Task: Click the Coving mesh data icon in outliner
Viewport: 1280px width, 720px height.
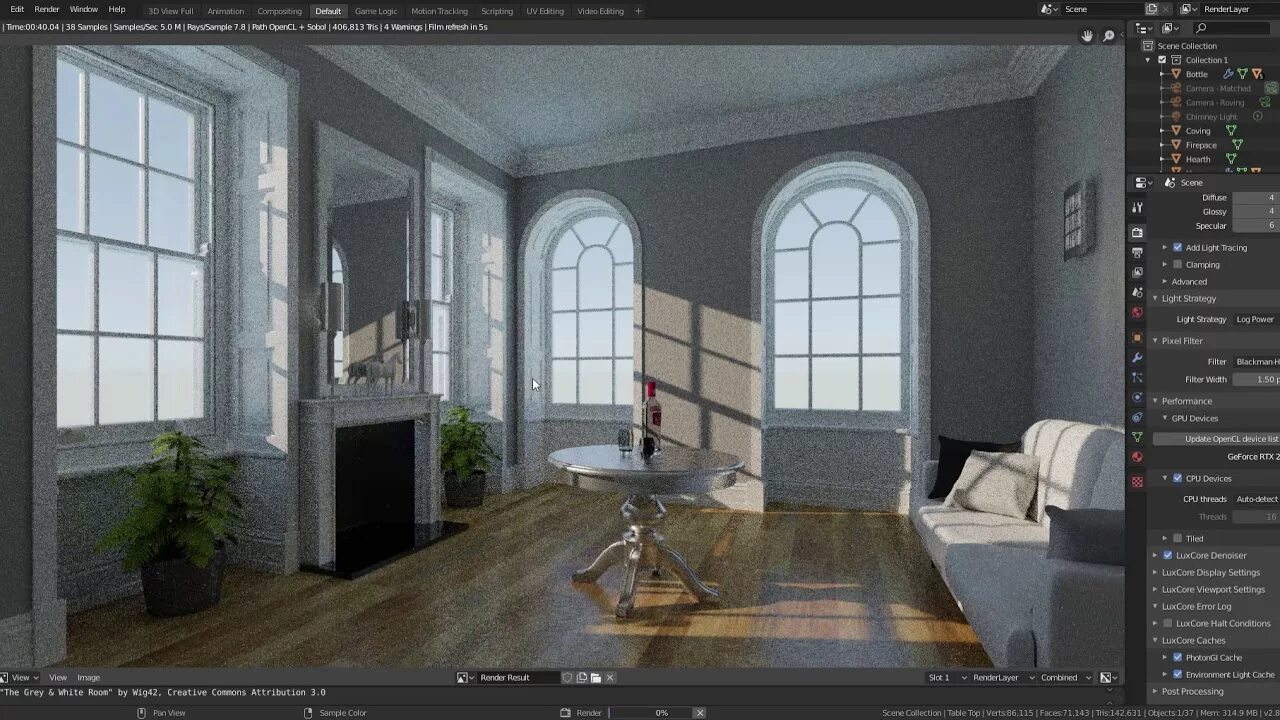Action: click(x=1231, y=131)
